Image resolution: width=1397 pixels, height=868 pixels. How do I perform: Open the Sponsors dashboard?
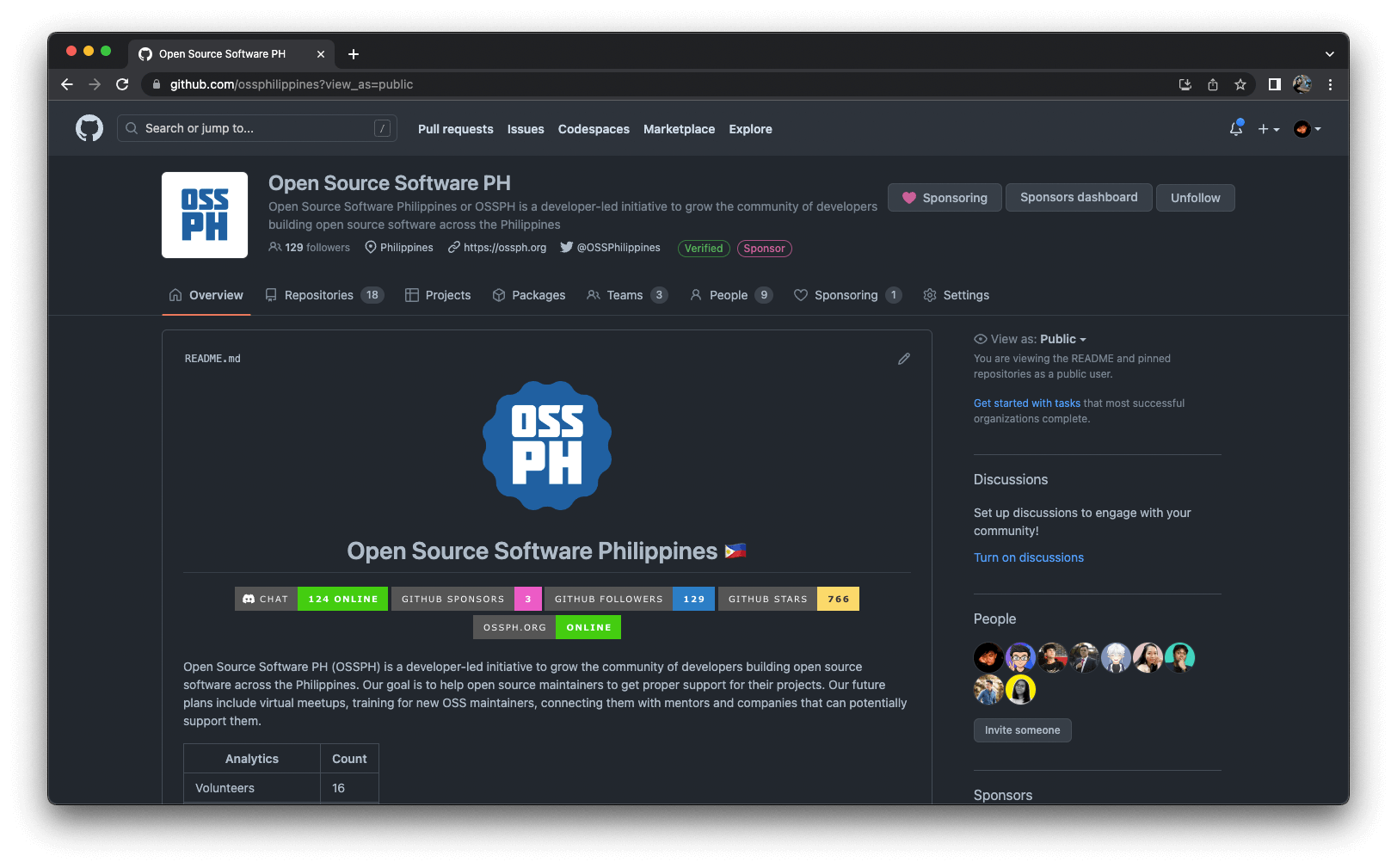[x=1079, y=197]
